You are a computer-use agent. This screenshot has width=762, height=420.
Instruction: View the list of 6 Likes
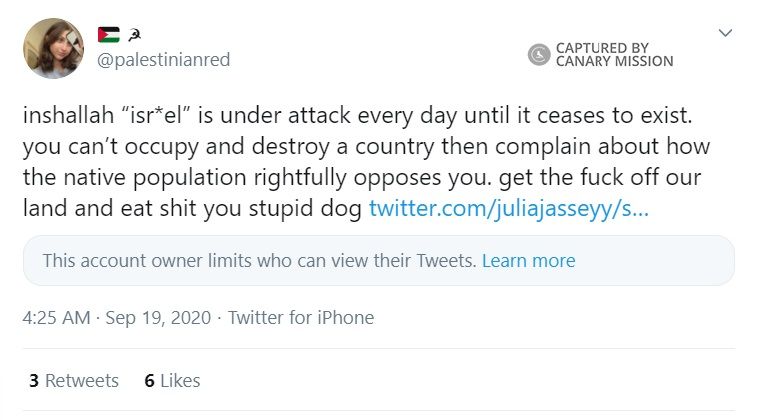[x=172, y=381]
